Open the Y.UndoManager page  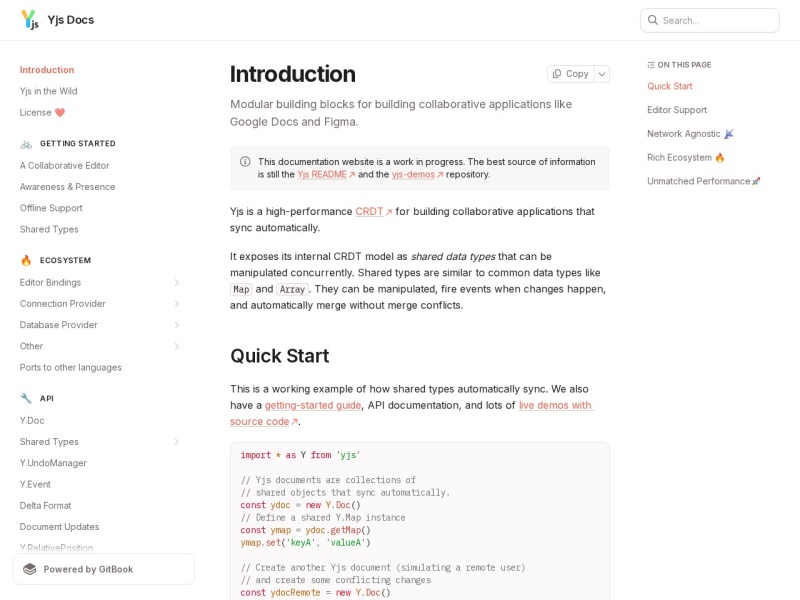click(x=53, y=463)
